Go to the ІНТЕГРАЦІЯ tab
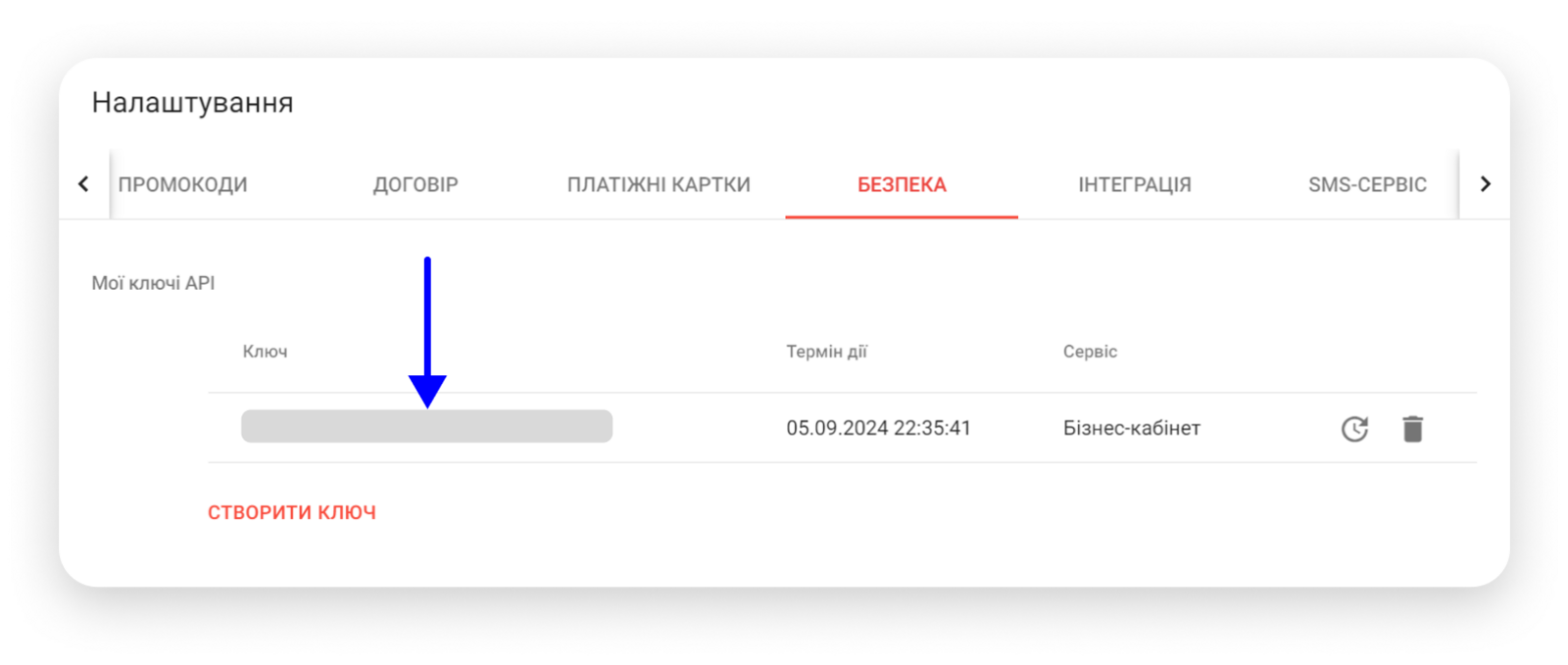 tap(1135, 185)
